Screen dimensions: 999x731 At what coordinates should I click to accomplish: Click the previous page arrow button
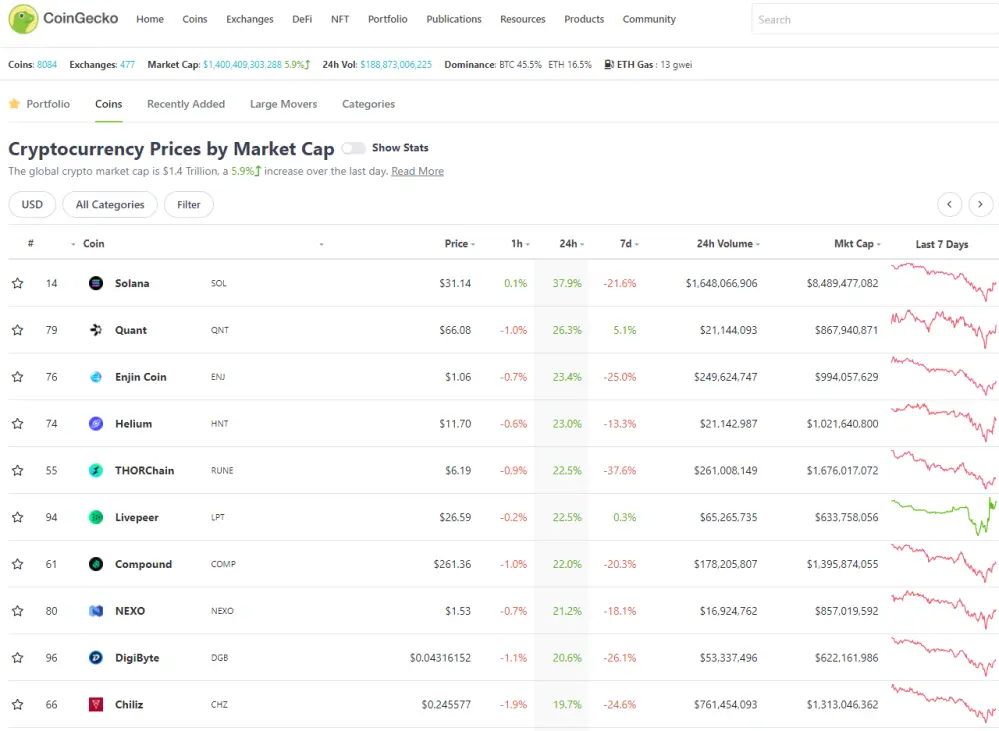pos(949,205)
